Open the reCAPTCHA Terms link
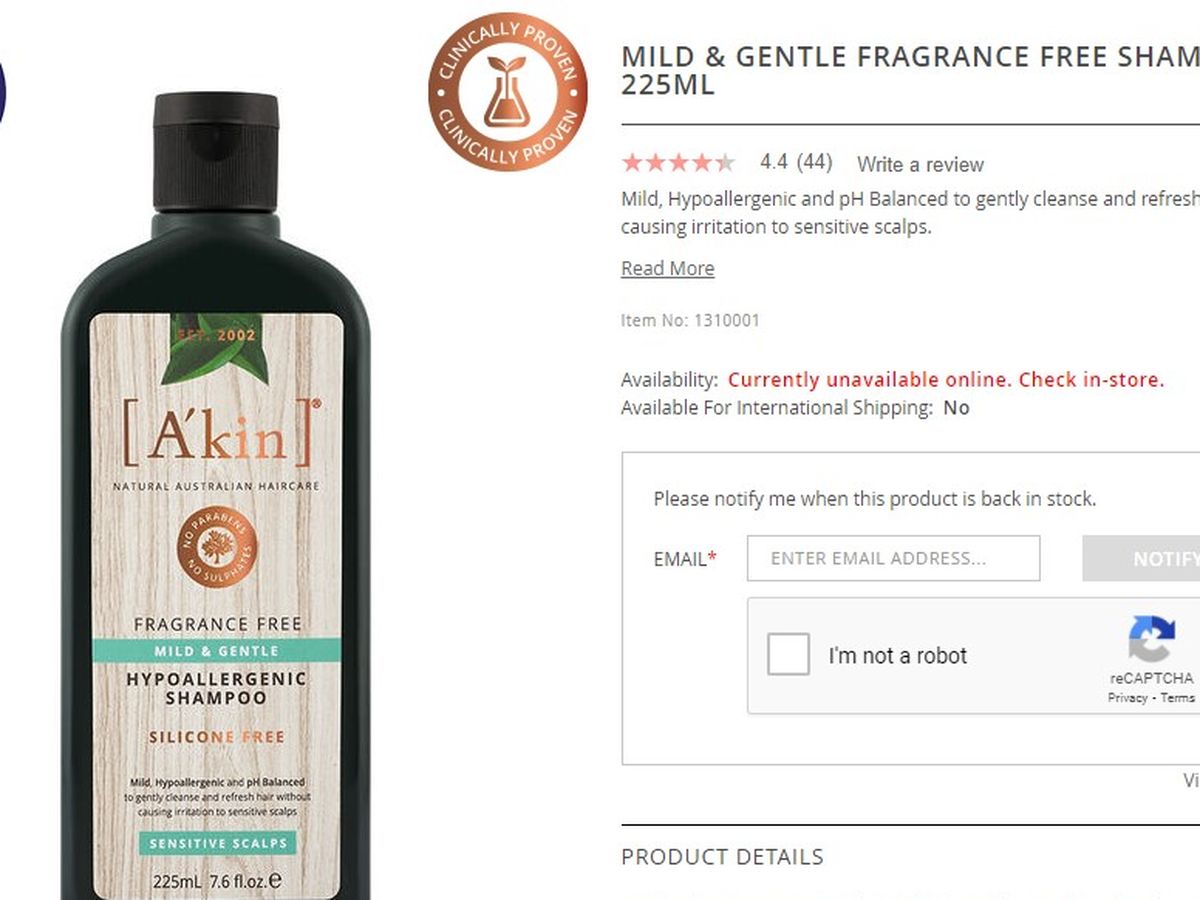This screenshot has height=900, width=1200. point(1178,698)
